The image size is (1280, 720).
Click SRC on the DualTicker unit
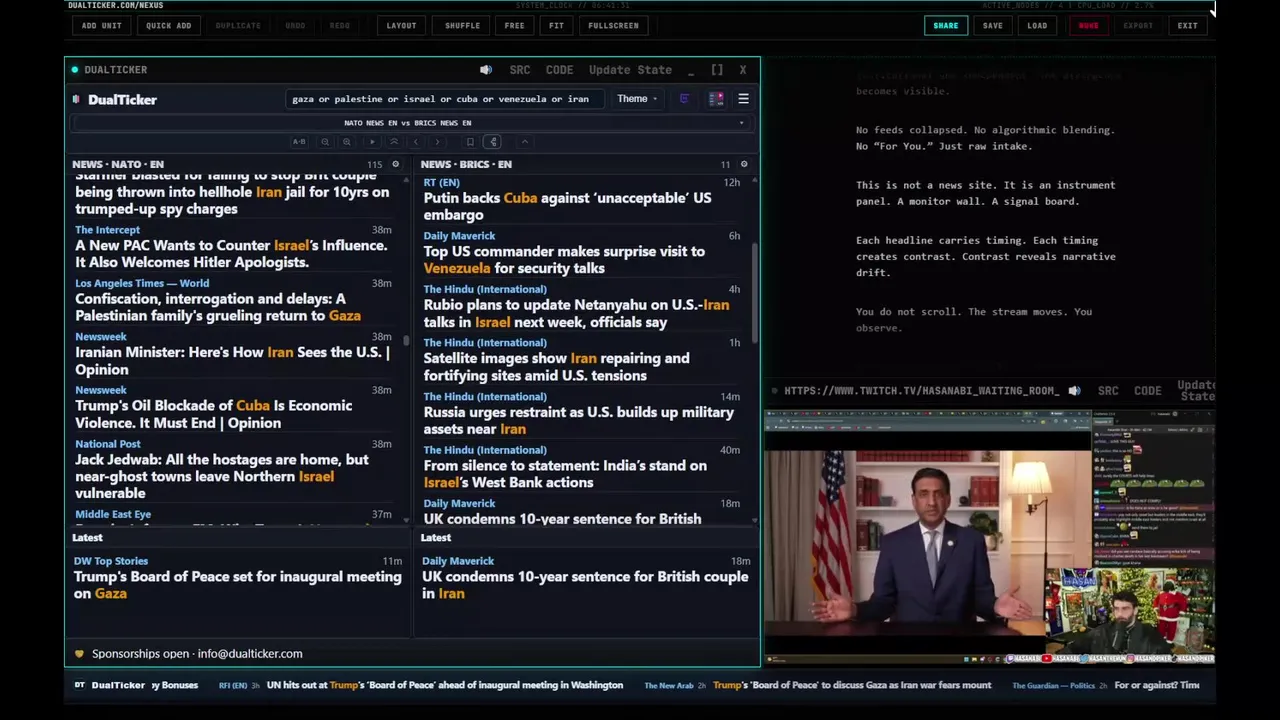[520, 70]
